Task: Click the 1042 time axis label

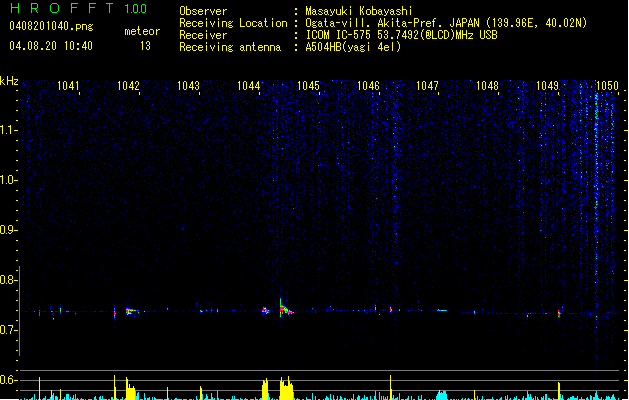Action: [x=128, y=86]
